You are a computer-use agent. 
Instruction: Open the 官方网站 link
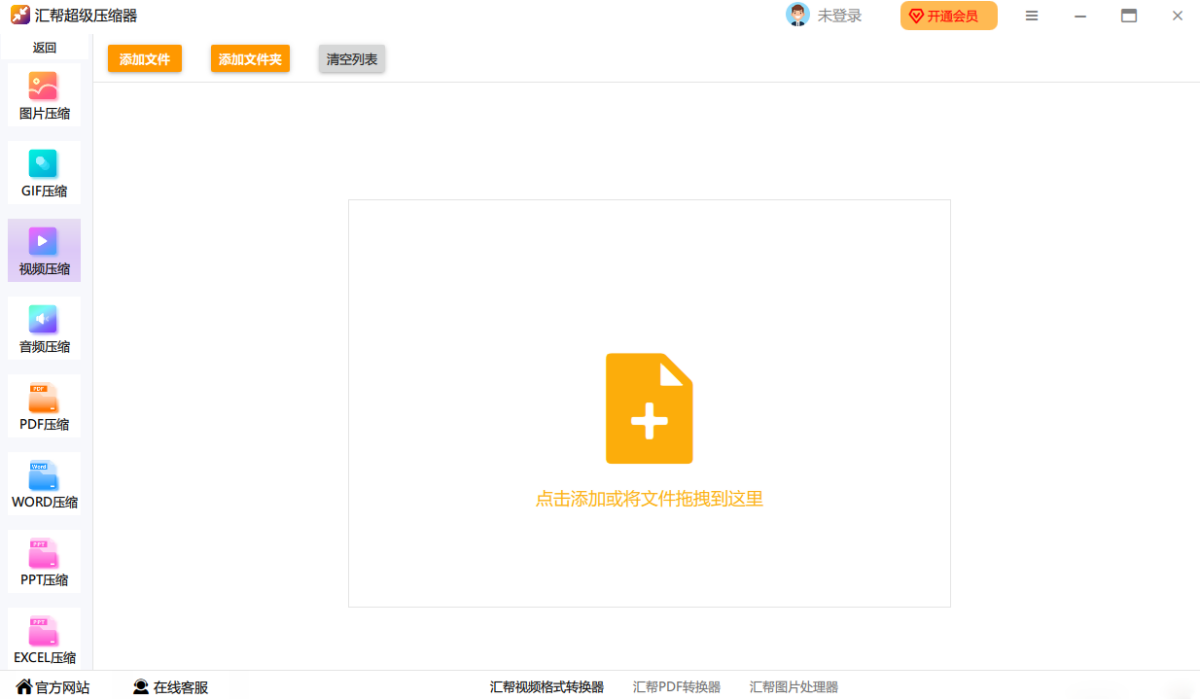pyautogui.click(x=53, y=687)
